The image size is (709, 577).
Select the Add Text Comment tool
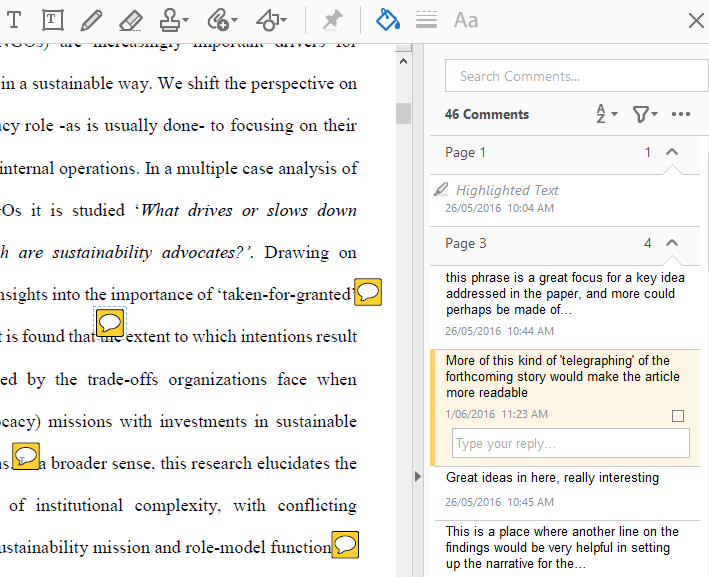pyautogui.click(x=14, y=20)
